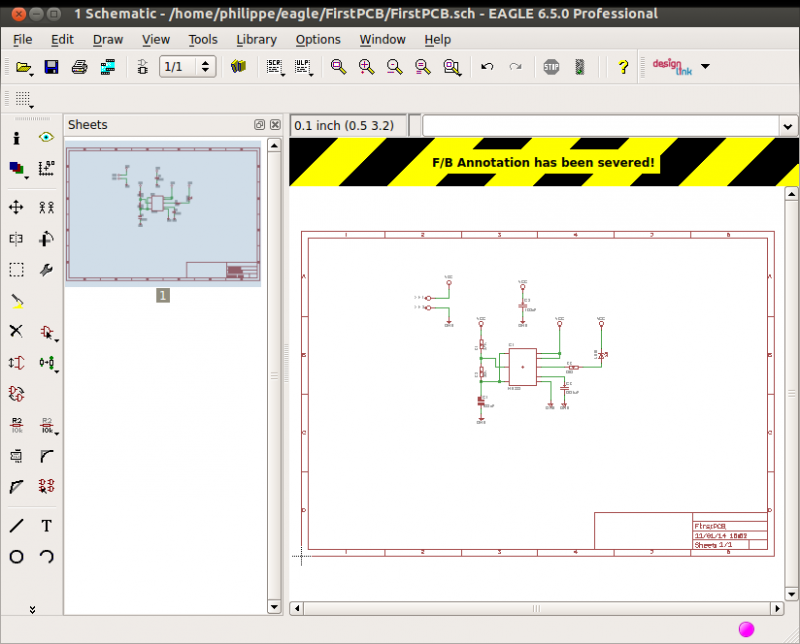This screenshot has height=644, width=800.
Task: Select the Split tool
Action: click(16, 487)
